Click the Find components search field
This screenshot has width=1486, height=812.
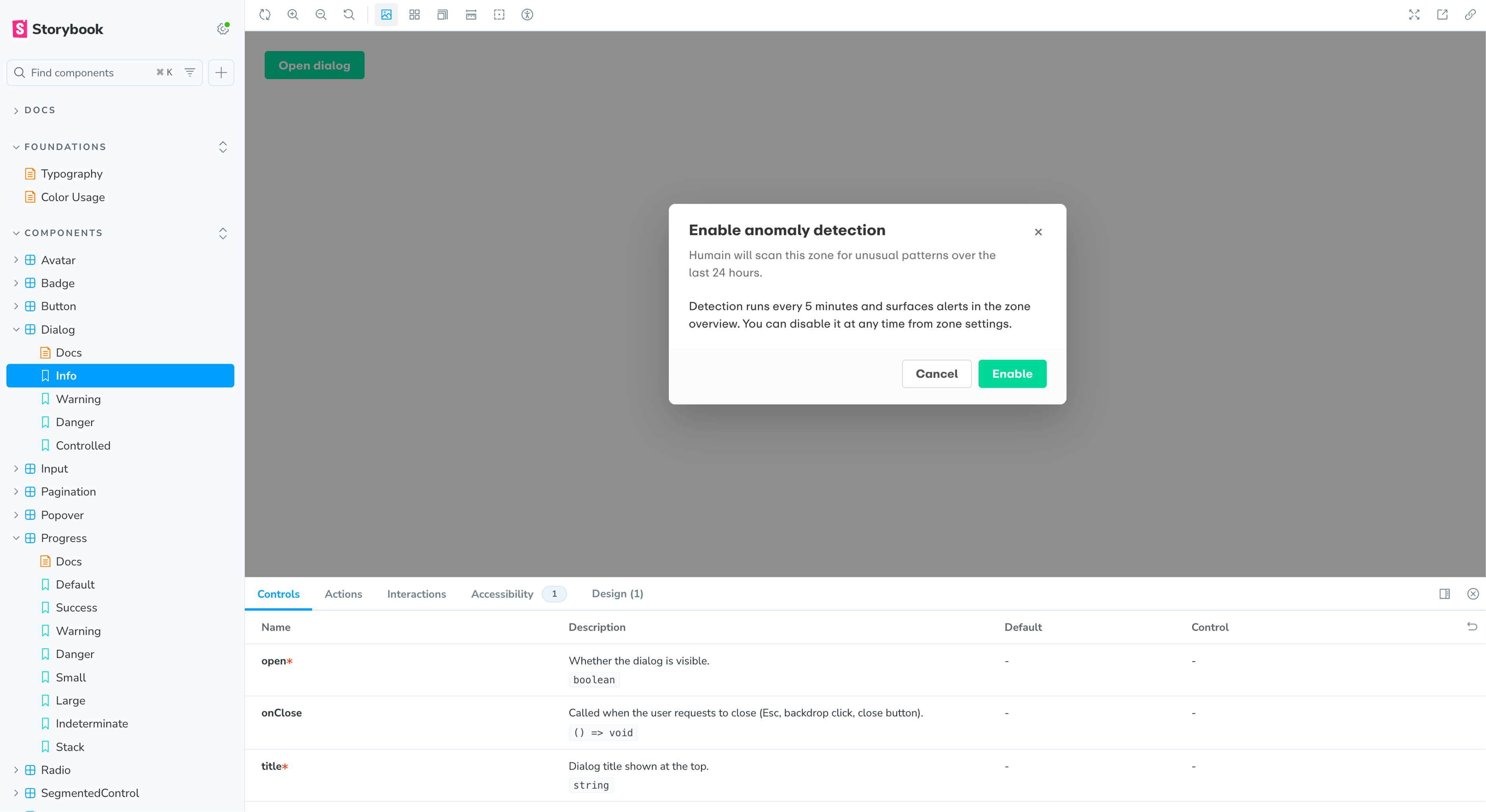[x=87, y=73]
